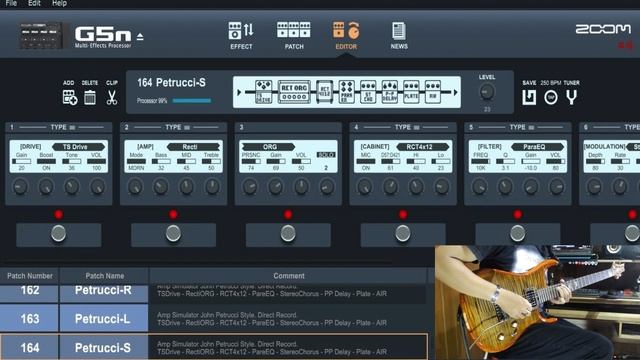Toggle footswitch for slot 2 Amp
640x360 pixels.
173,234
